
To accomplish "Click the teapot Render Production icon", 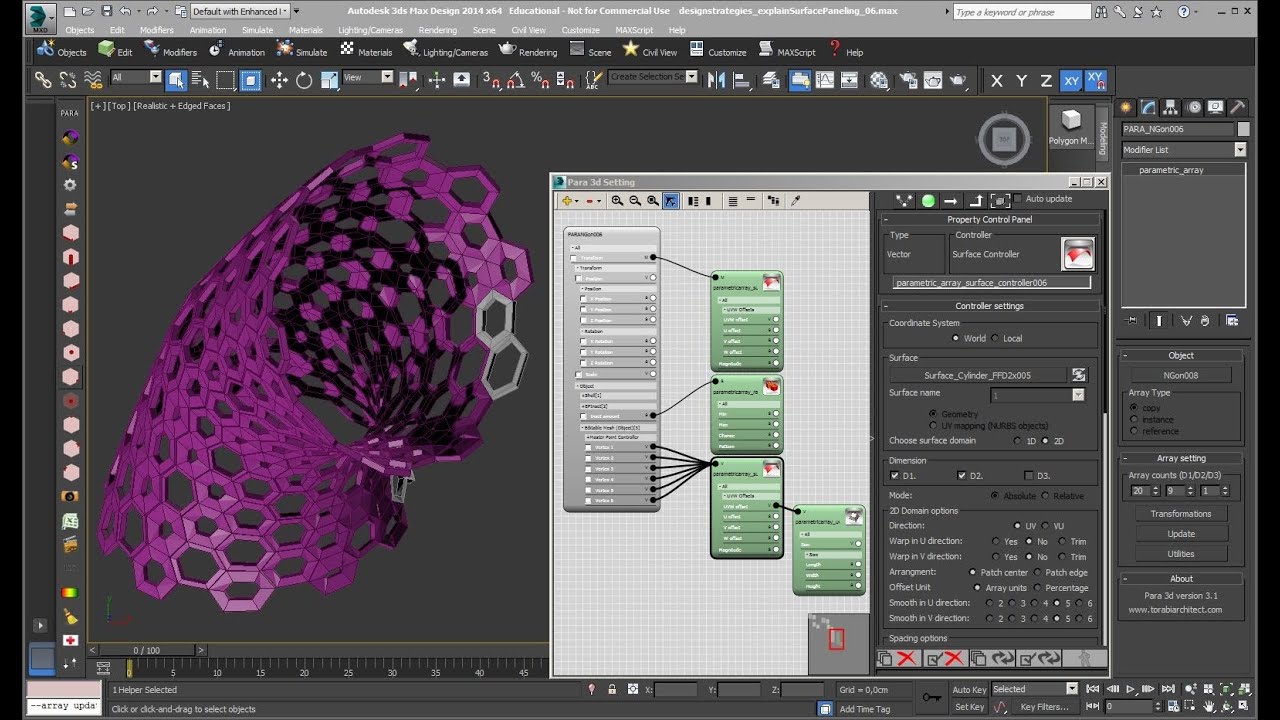I will (x=957, y=80).
